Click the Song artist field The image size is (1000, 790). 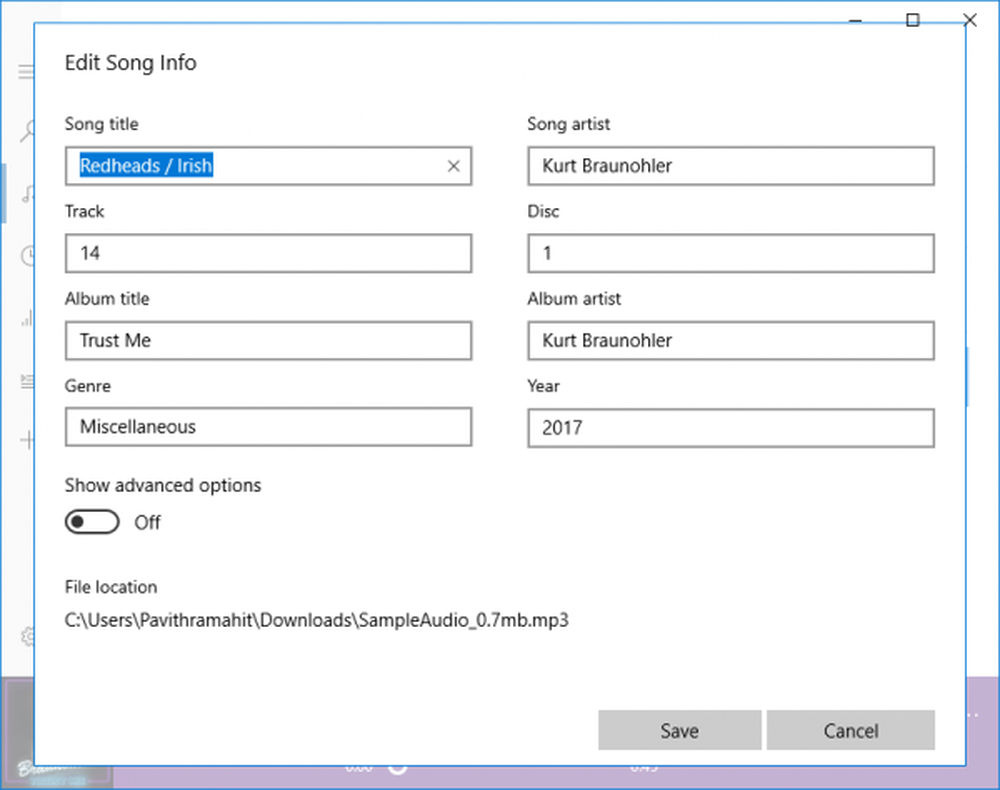(x=730, y=167)
